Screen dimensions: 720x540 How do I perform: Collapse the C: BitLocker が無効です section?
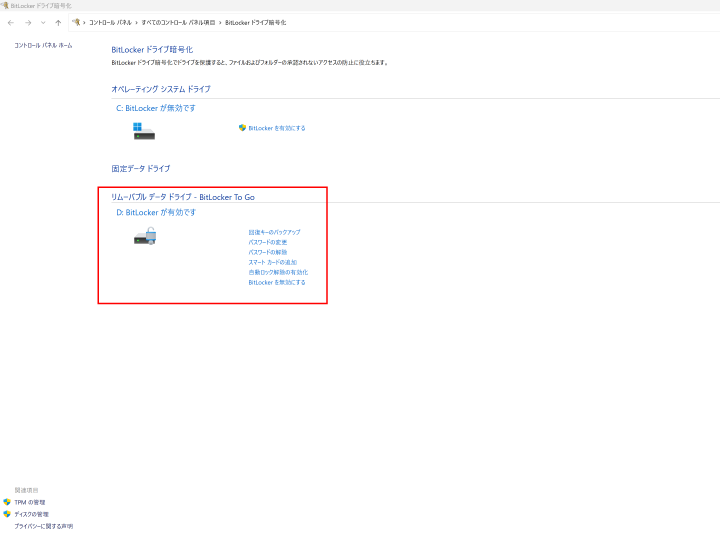point(156,108)
